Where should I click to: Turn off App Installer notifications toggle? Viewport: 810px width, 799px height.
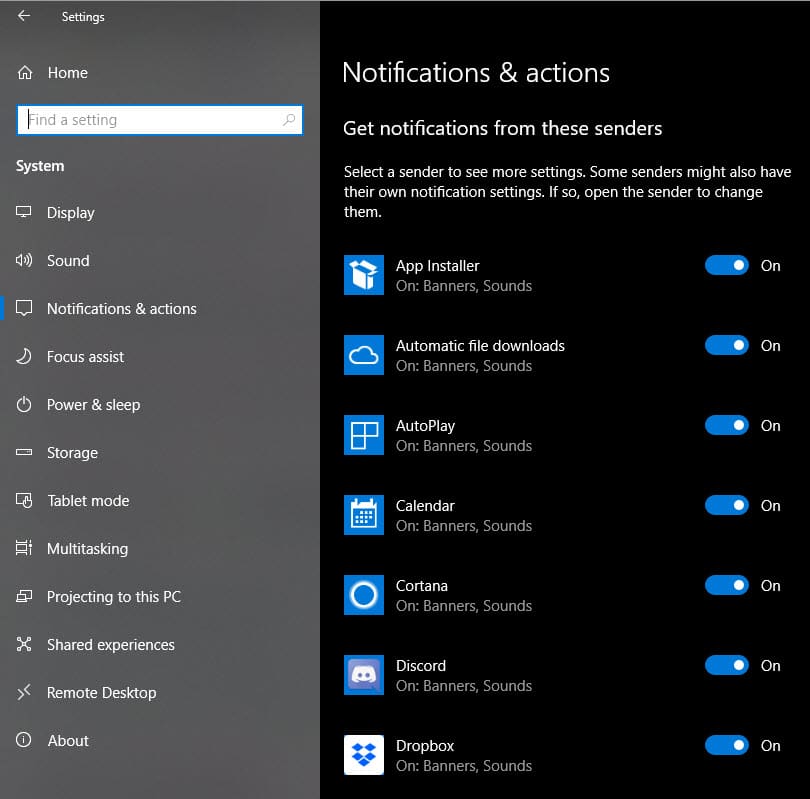click(x=726, y=265)
